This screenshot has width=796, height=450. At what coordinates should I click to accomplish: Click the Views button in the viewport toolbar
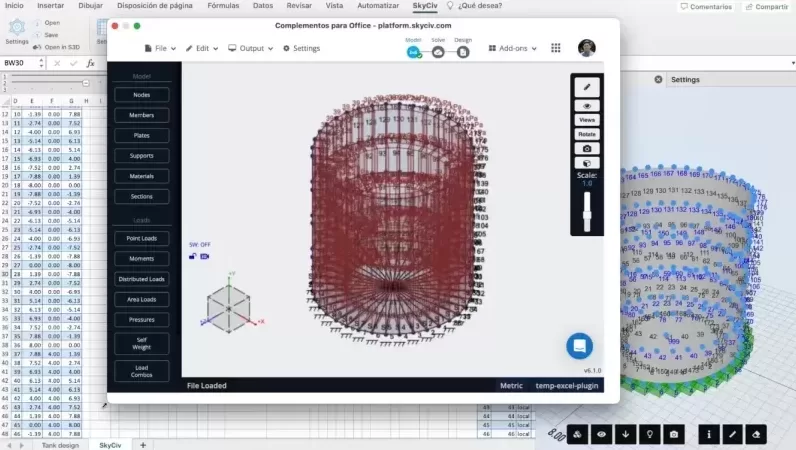coord(587,120)
